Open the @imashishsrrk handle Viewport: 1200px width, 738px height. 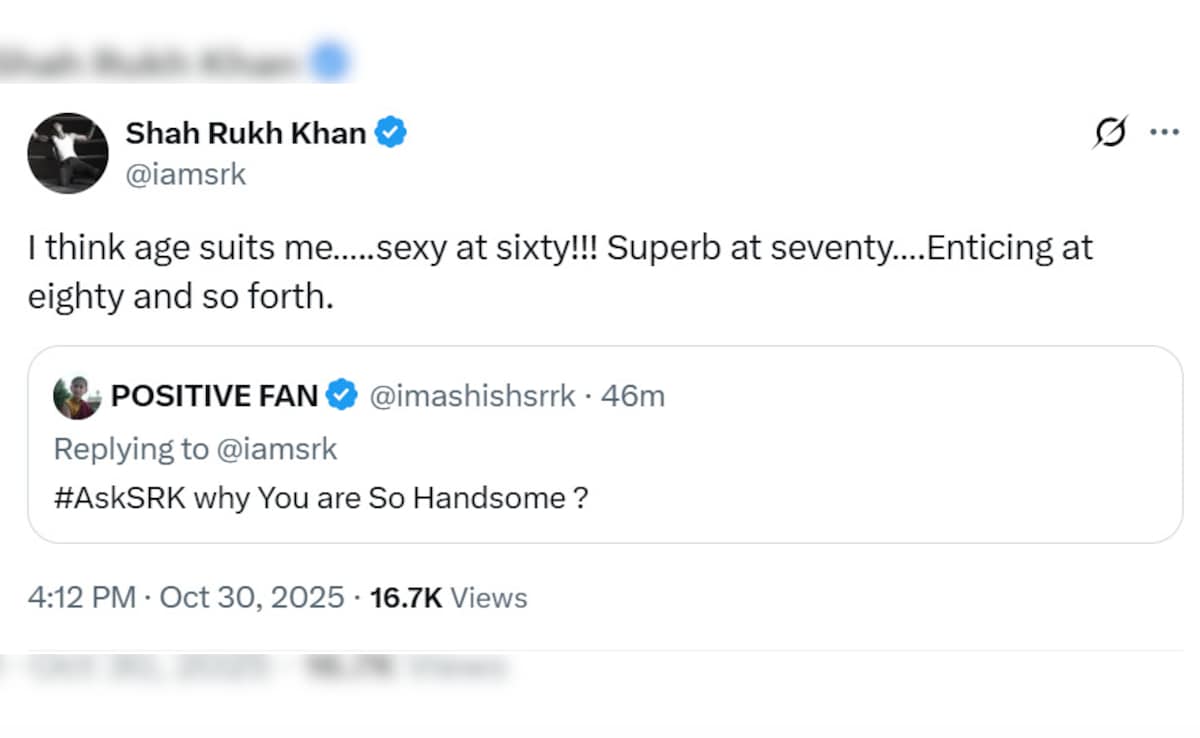coord(473,397)
